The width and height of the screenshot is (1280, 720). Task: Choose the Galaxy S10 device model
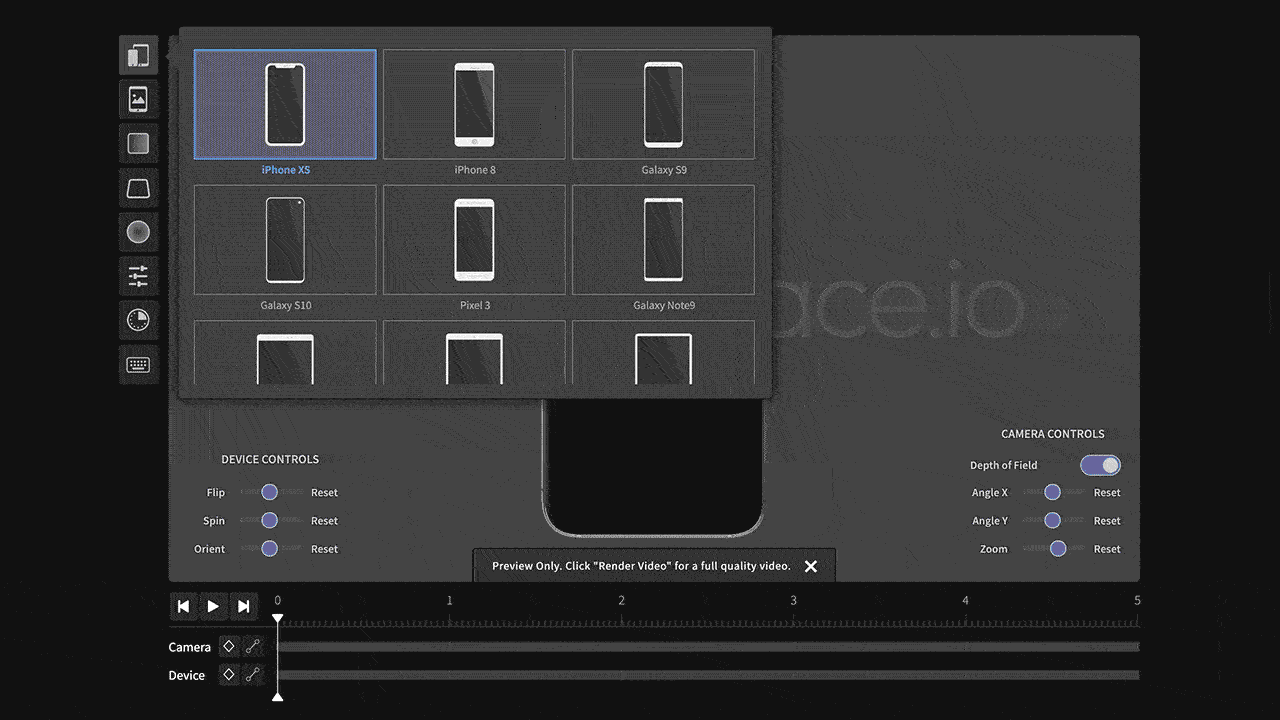click(285, 240)
